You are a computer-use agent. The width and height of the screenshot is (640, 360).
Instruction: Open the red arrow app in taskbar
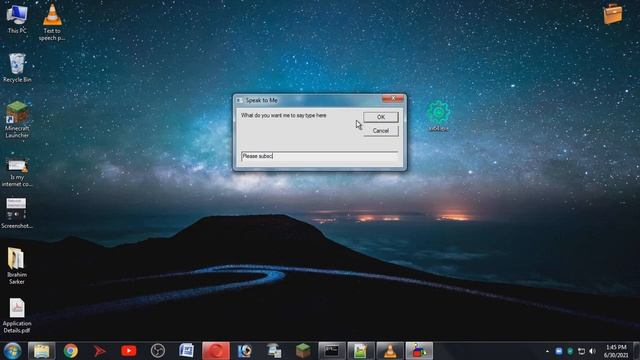tap(100, 351)
